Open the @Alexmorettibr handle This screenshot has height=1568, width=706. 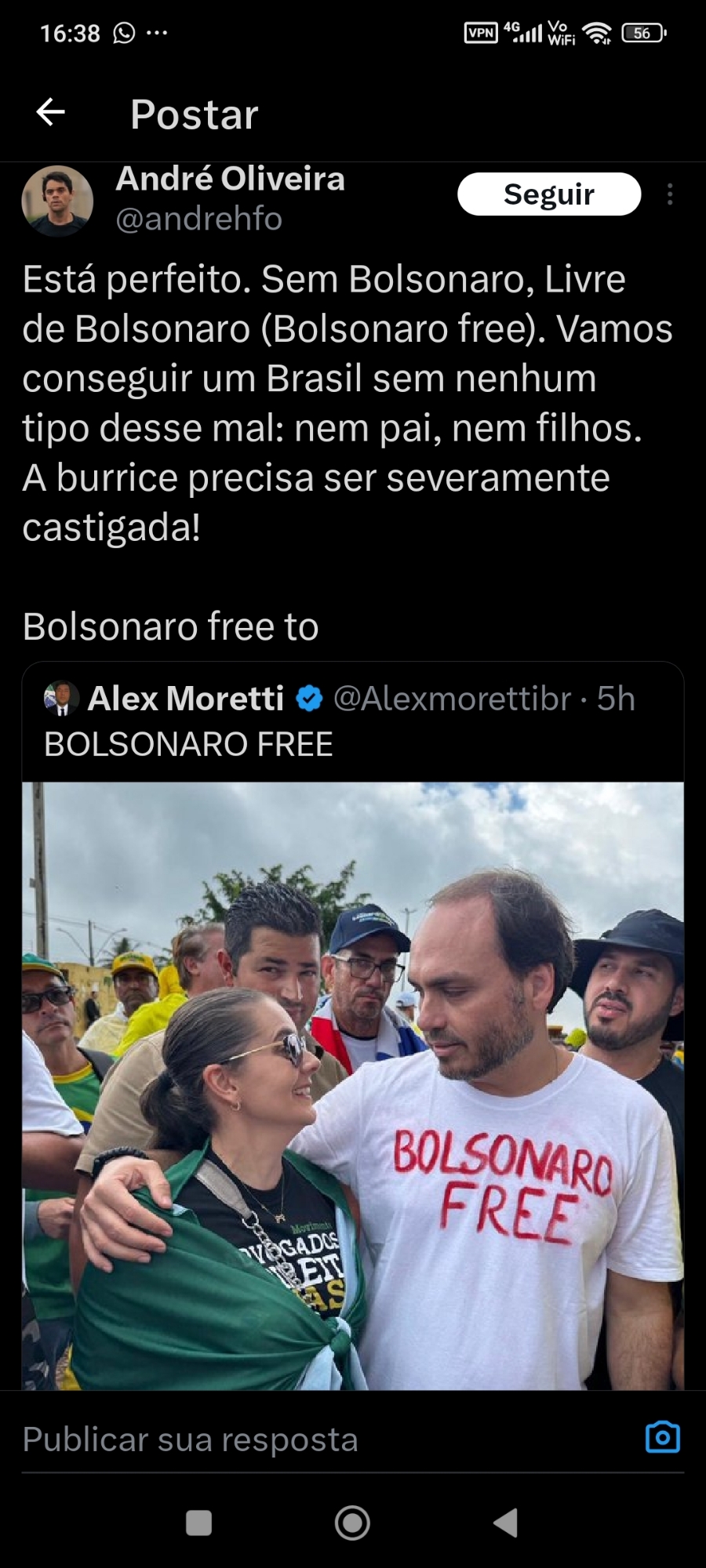coord(453,699)
